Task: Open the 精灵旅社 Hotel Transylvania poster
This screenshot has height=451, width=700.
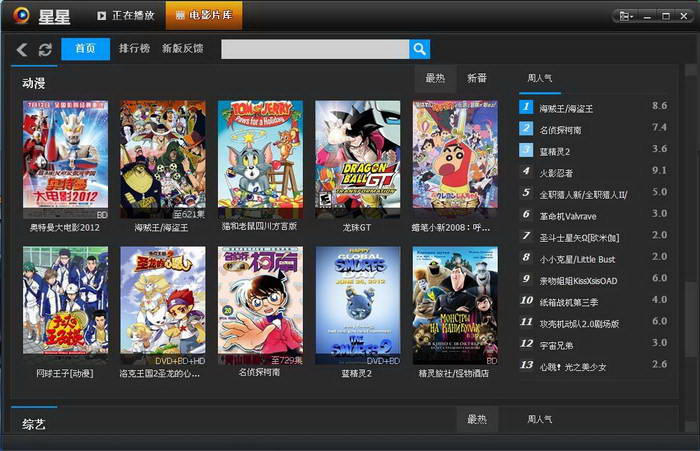Action: pyautogui.click(x=455, y=305)
